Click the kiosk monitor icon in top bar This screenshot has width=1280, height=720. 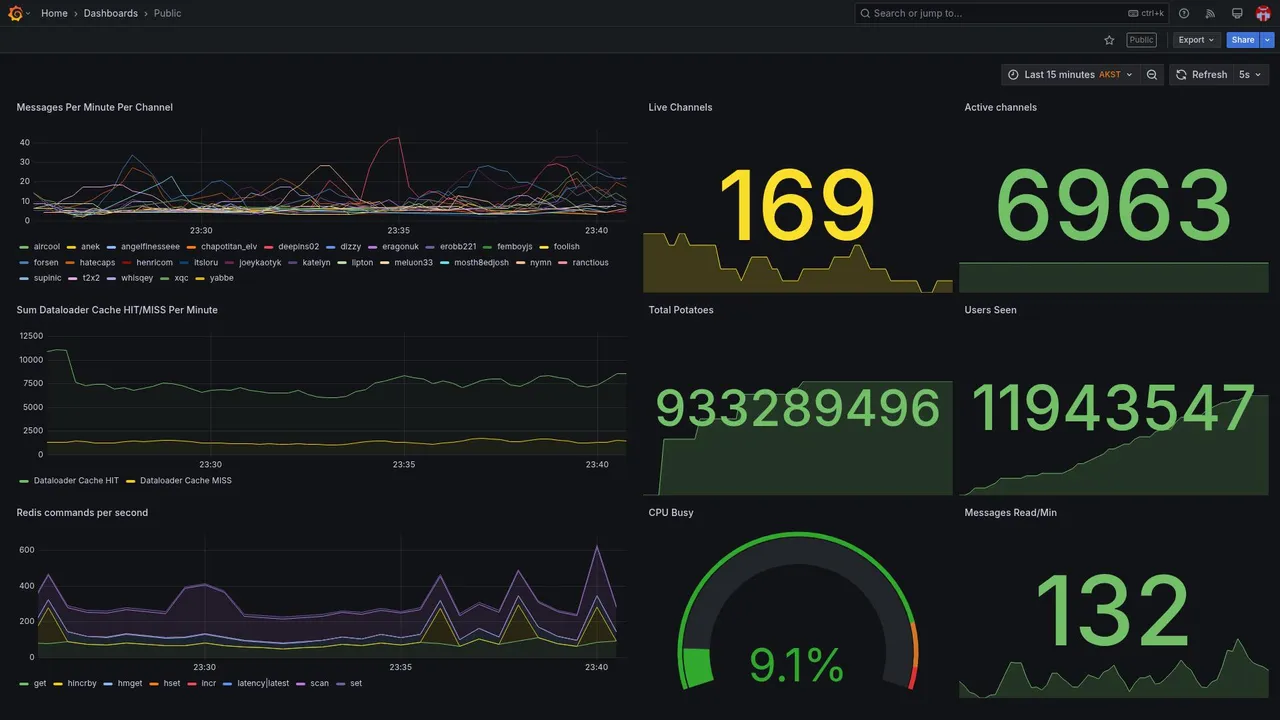pos(1237,13)
